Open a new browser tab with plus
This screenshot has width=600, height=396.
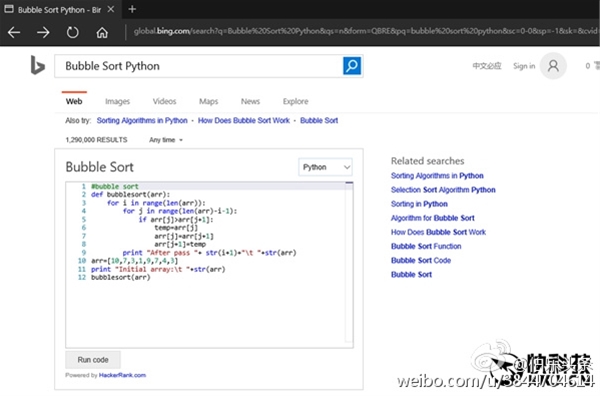coord(132,9)
